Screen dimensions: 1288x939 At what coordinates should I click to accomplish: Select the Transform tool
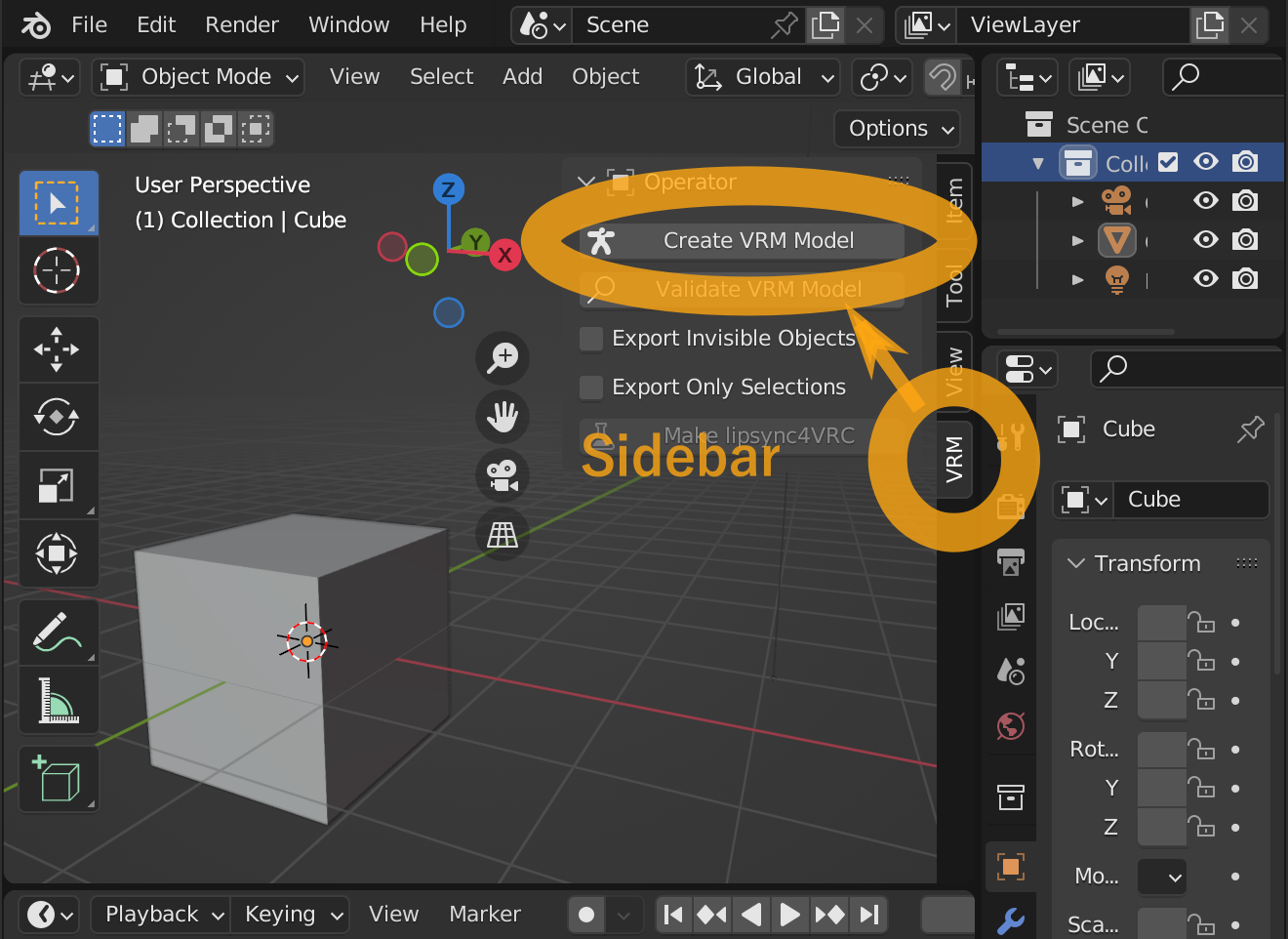tap(58, 553)
